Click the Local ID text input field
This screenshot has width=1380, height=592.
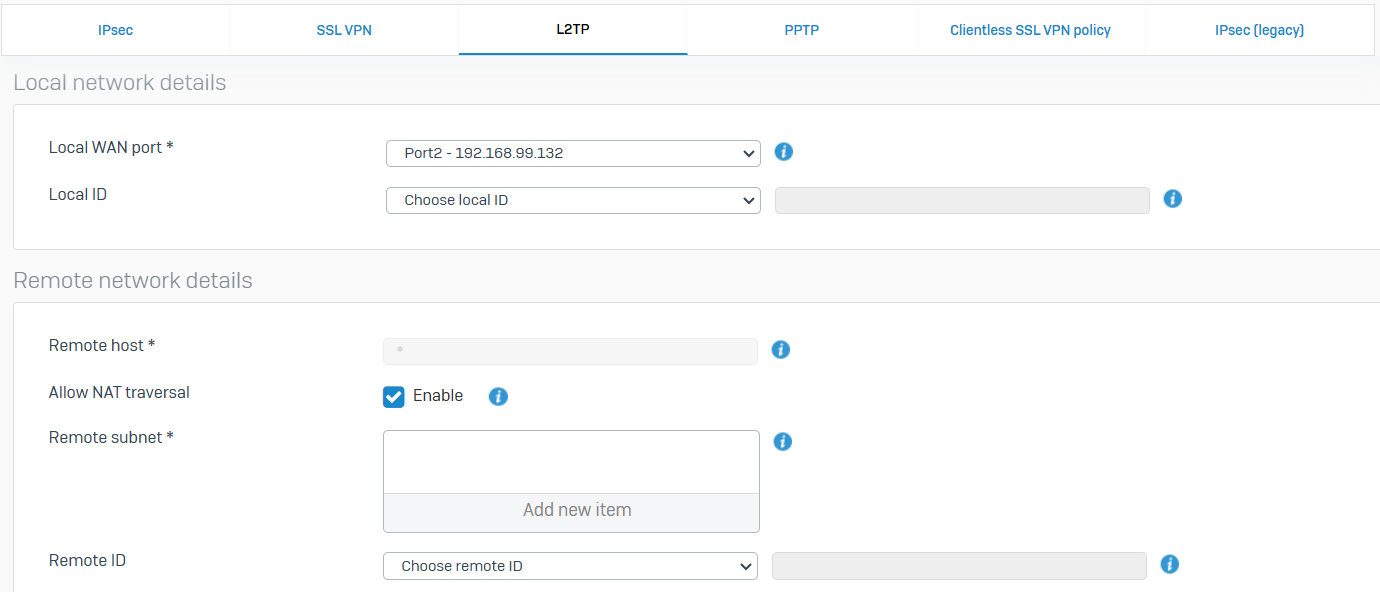point(962,200)
